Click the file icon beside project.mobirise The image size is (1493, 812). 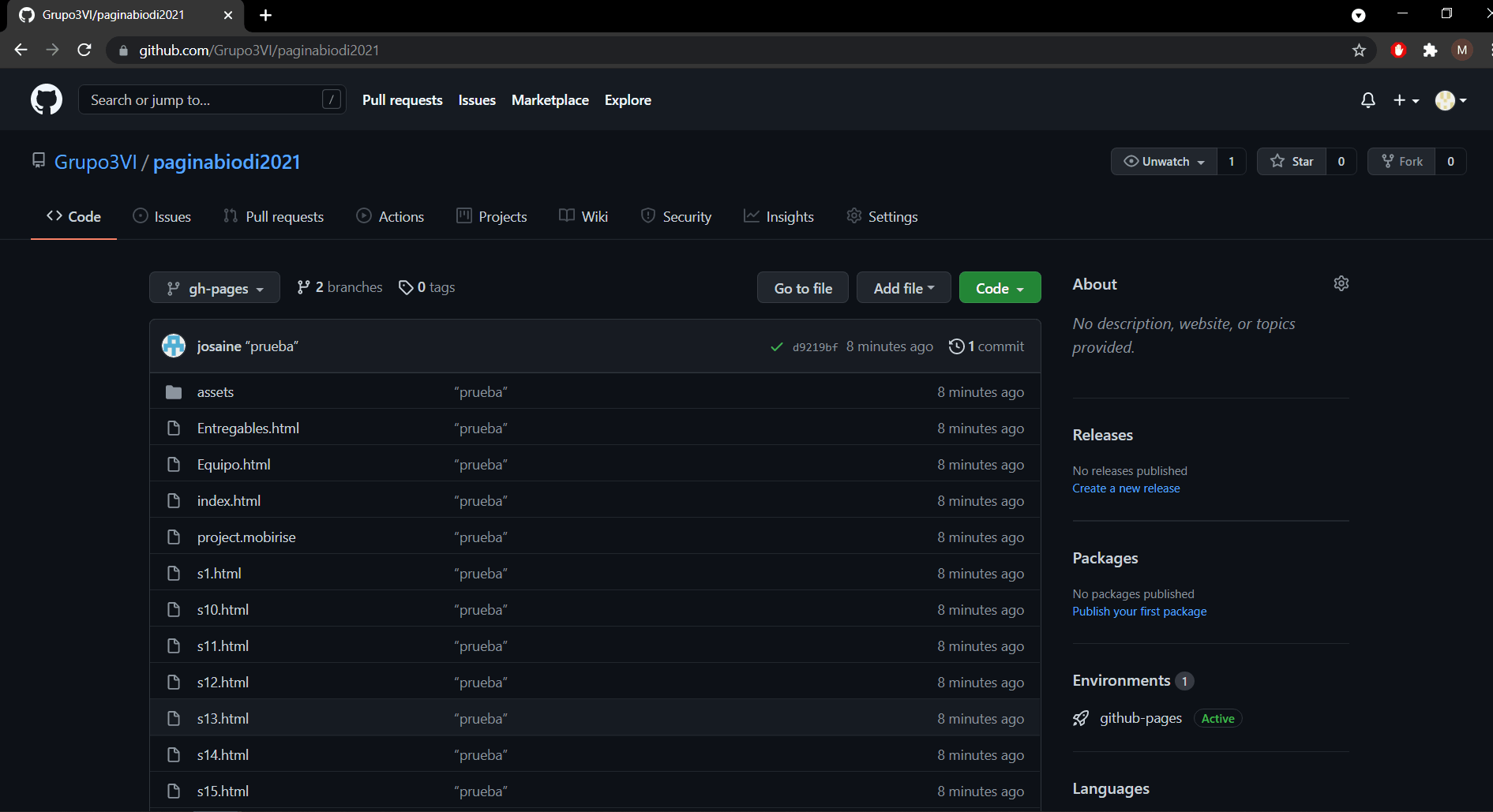point(174,537)
